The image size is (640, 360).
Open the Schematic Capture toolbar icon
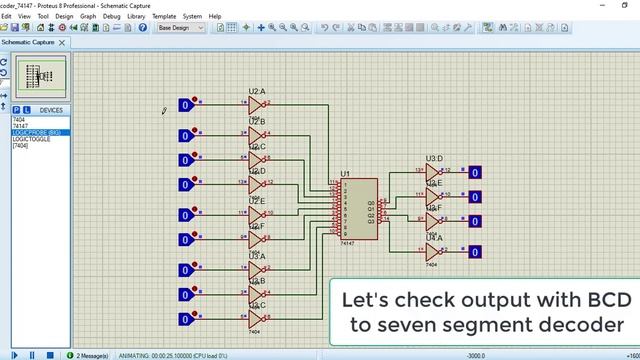pyautogui.click(x=51, y=27)
